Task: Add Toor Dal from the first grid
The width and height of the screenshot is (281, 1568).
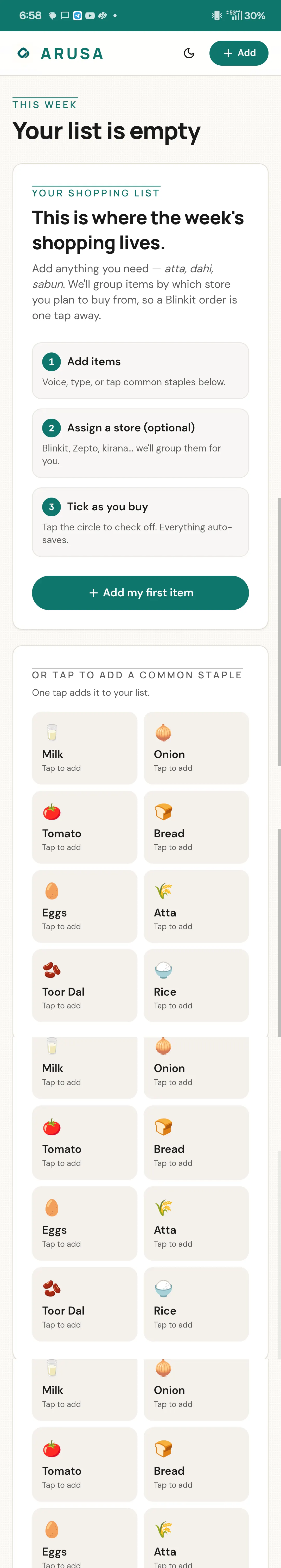Action: 85,986
